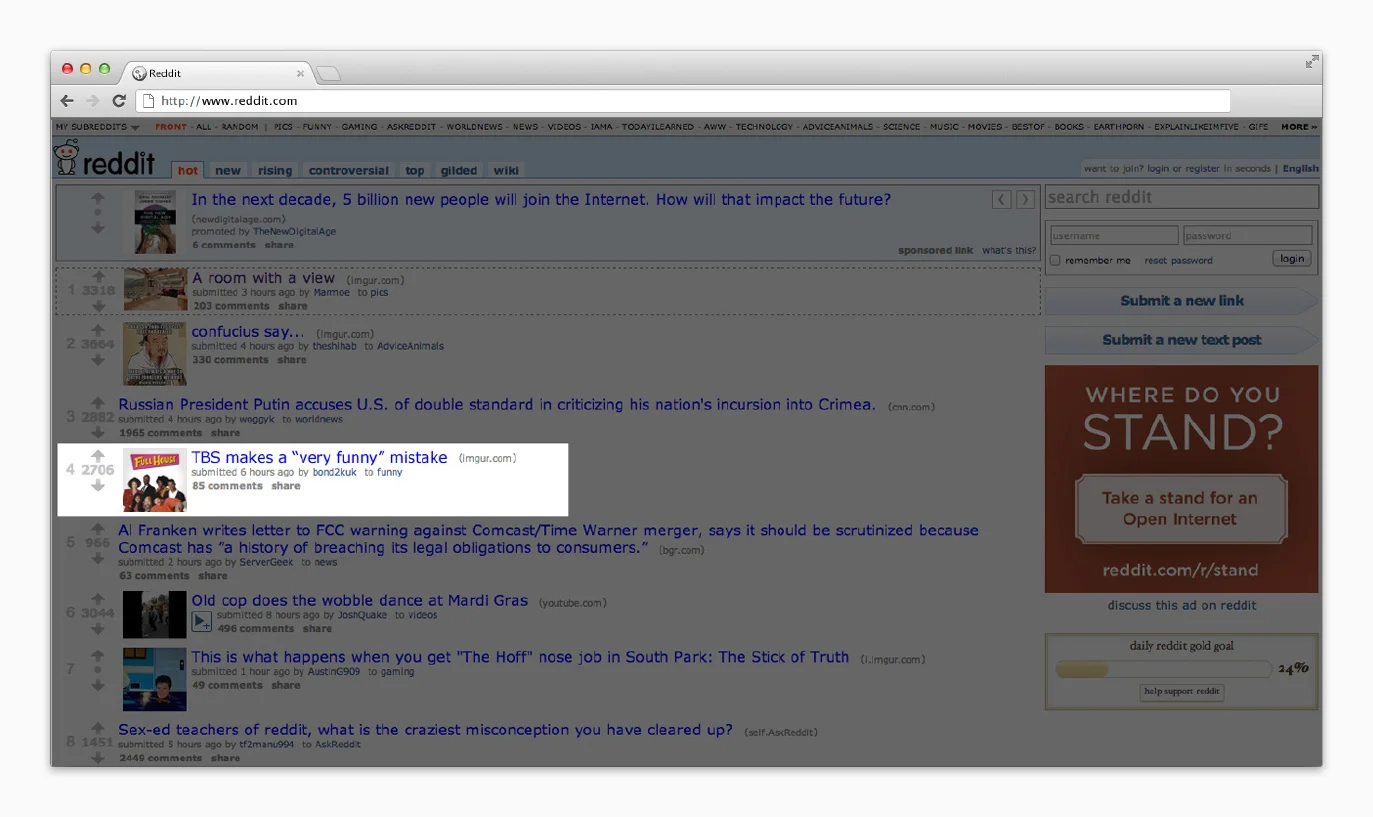The height and width of the screenshot is (817, 1373).
Task: Click 'Submit a new link'
Action: point(1182,301)
